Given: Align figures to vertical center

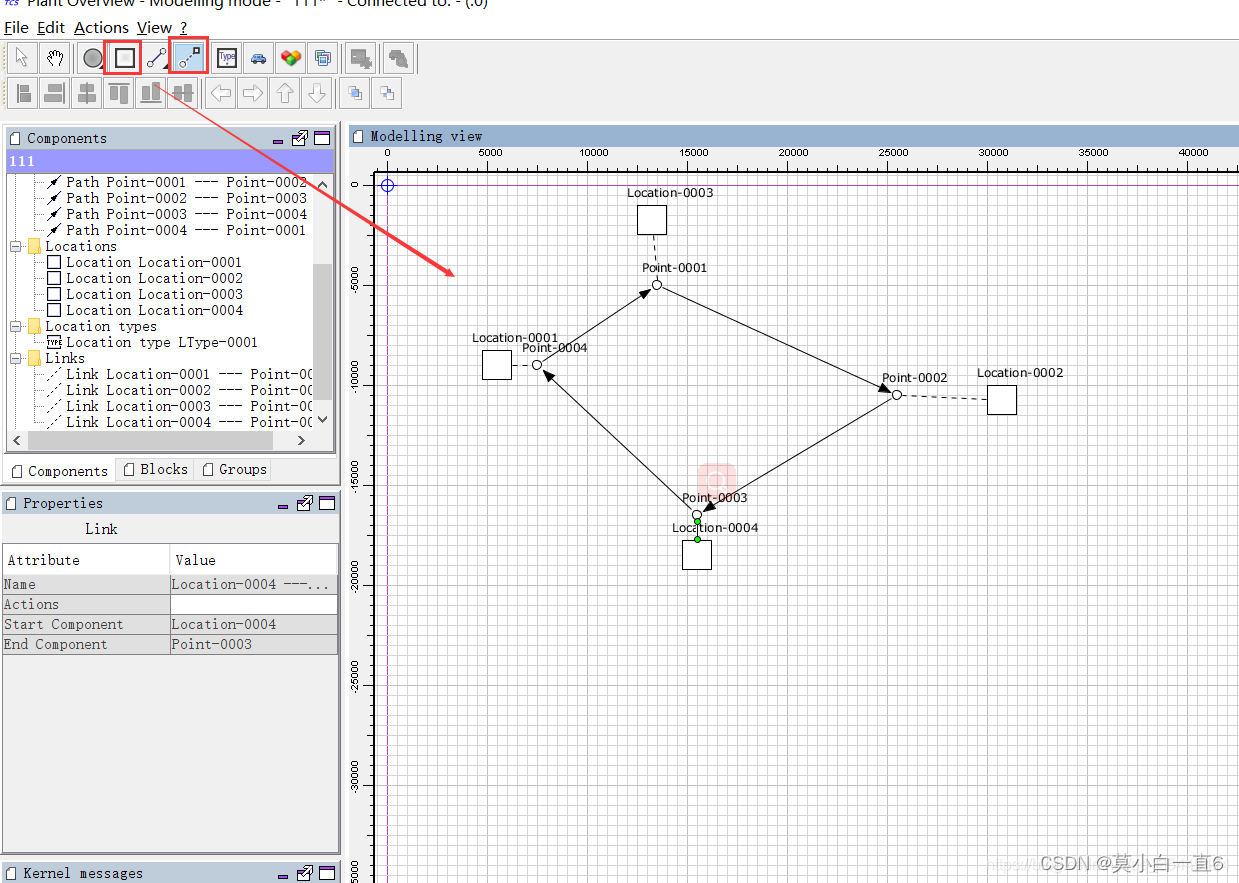Looking at the screenshot, I should point(182,94).
